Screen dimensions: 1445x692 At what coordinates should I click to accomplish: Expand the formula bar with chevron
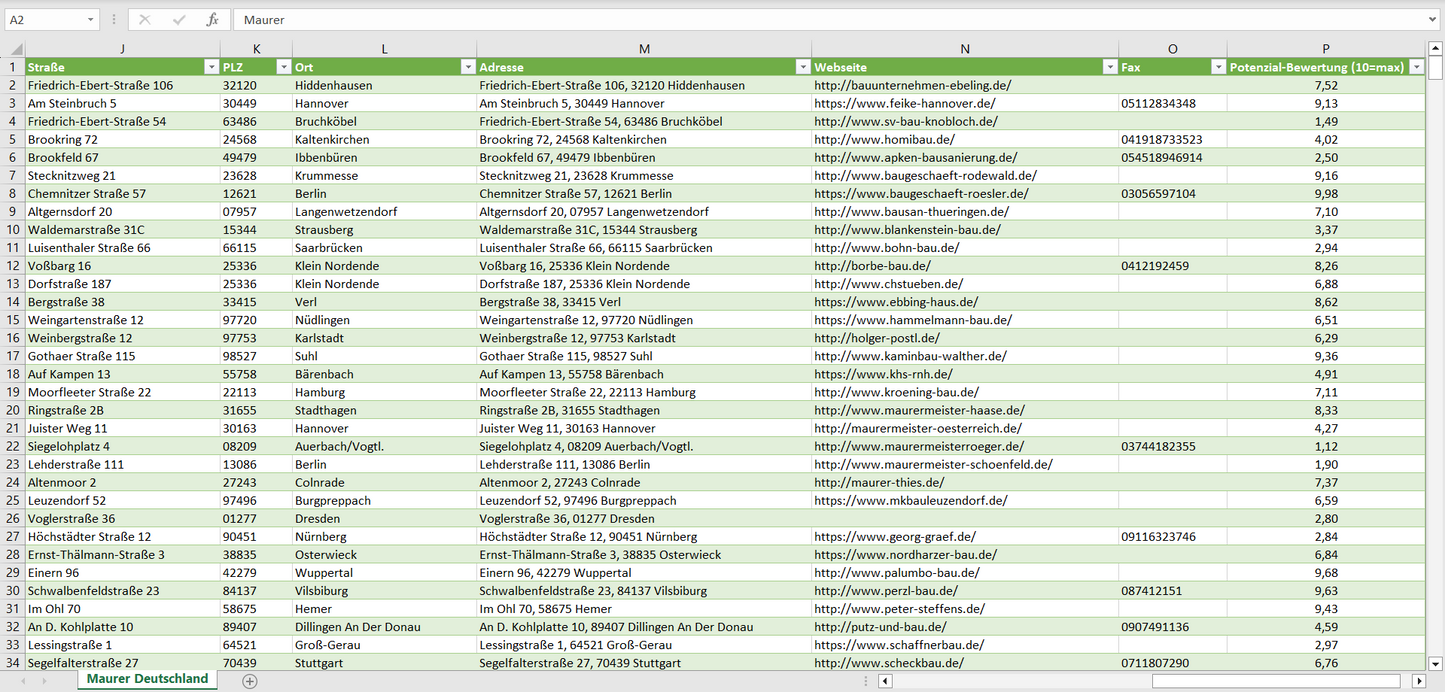coord(1434,20)
